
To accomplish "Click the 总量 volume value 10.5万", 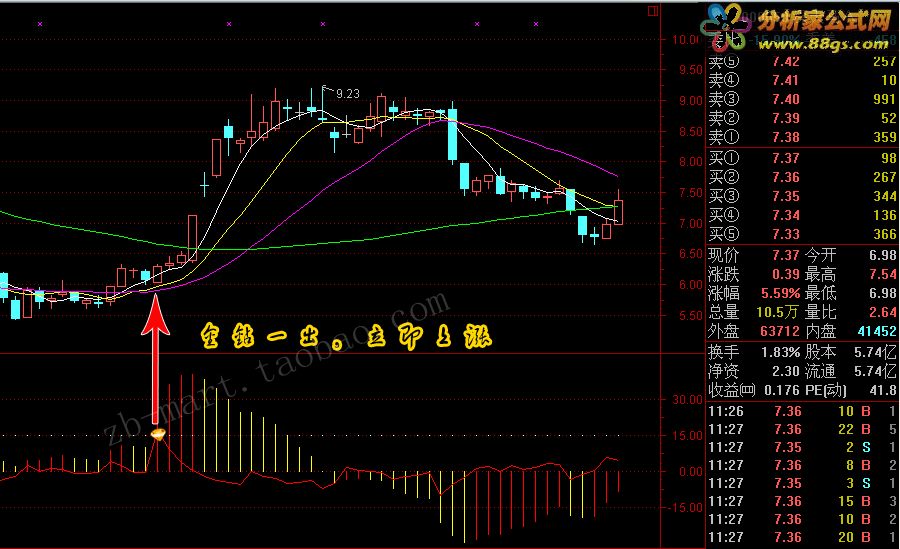I will click(777, 312).
